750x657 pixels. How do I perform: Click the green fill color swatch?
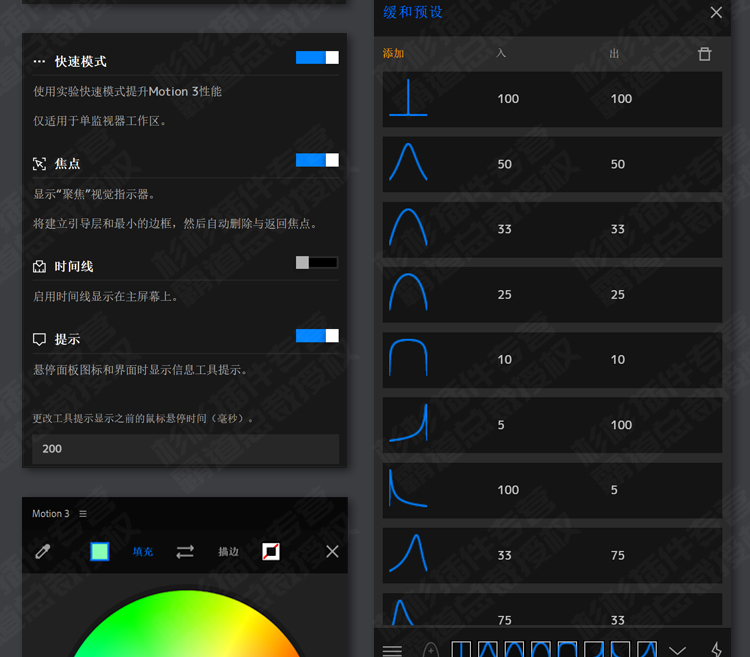click(x=99, y=551)
